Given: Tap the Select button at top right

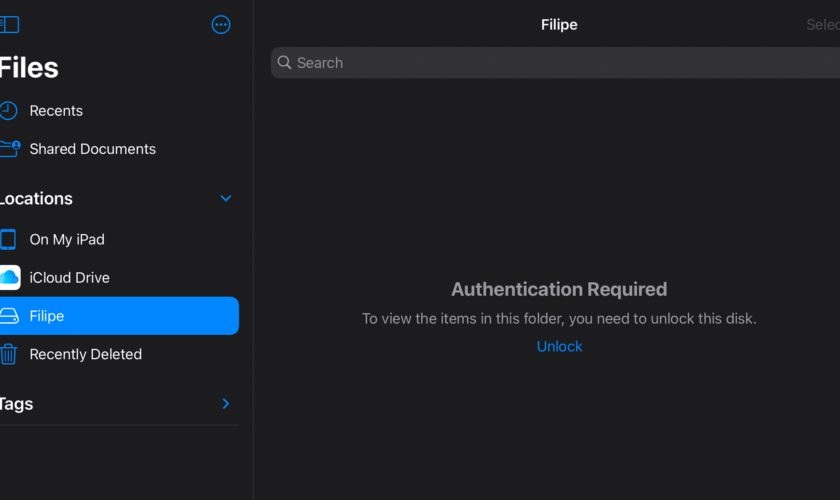Looking at the screenshot, I should click(x=823, y=25).
